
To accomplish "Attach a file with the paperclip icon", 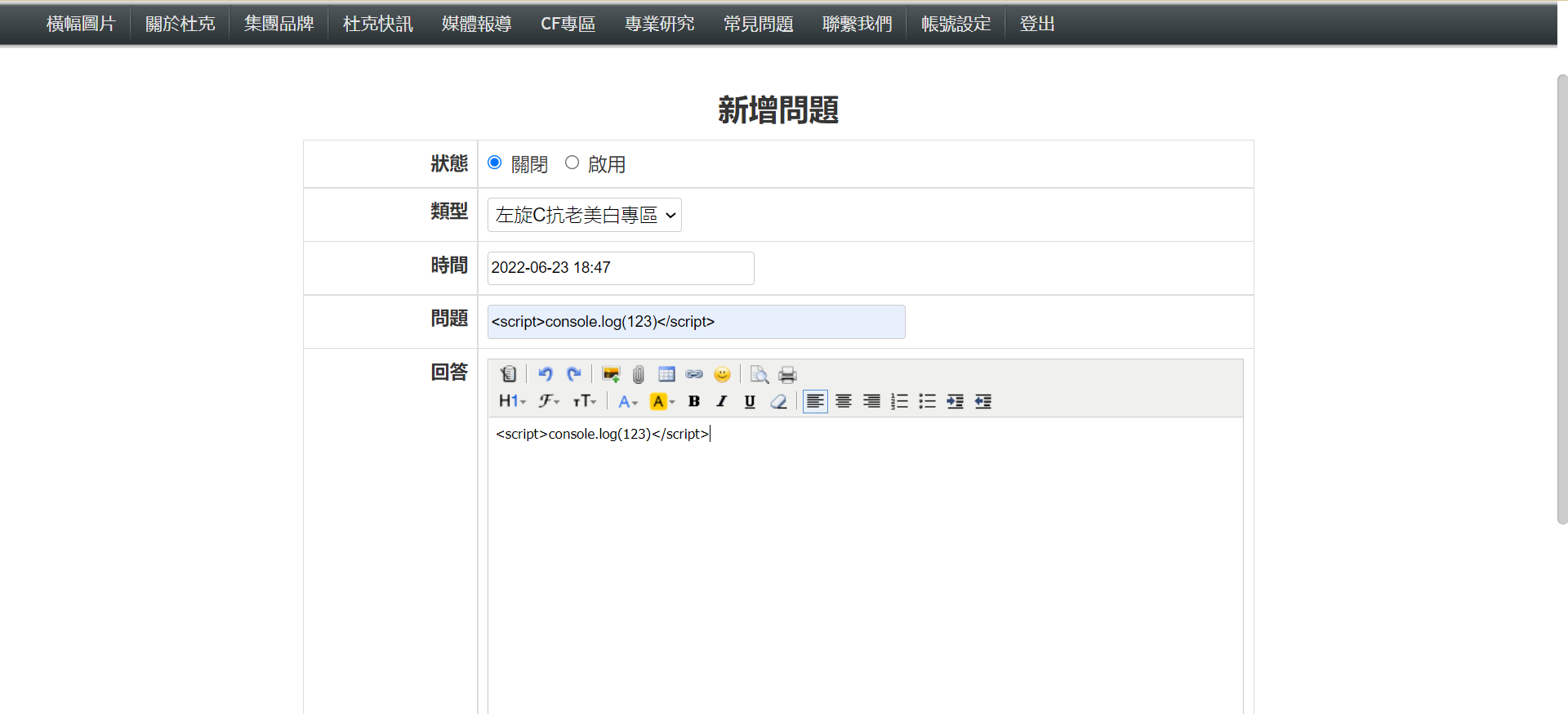I will (639, 374).
